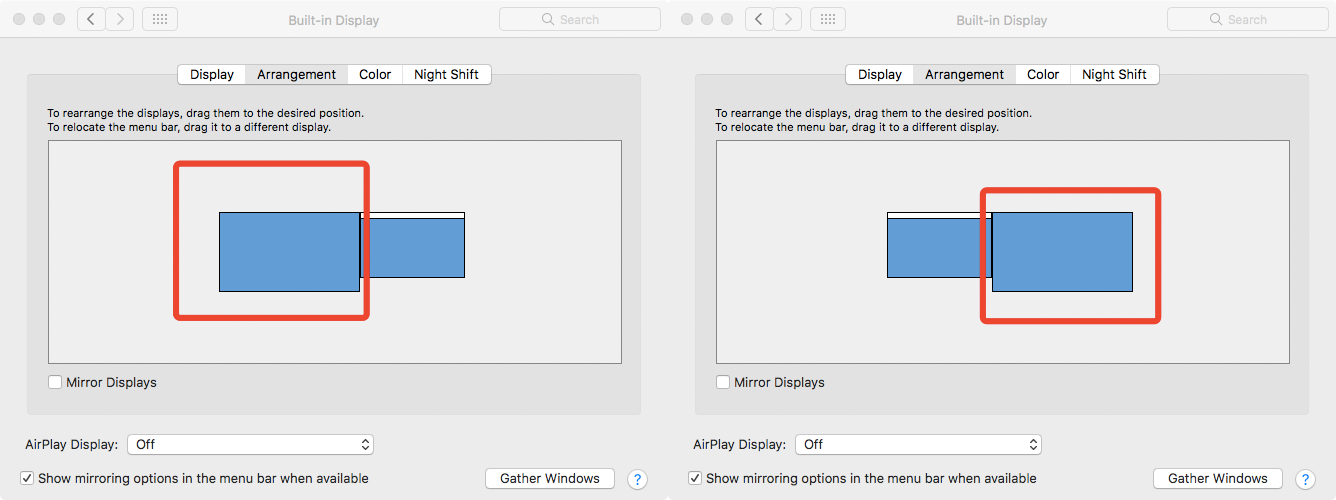Enable Mirror Displays in the right window

click(723, 382)
